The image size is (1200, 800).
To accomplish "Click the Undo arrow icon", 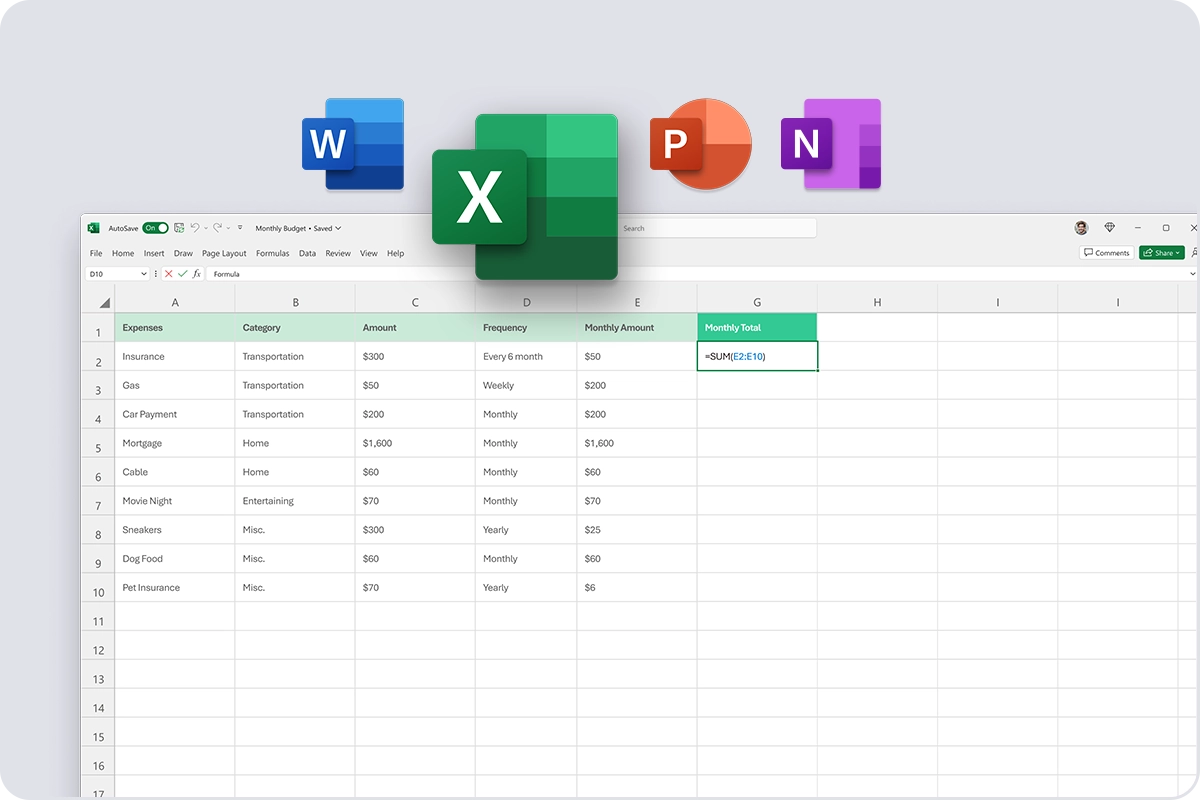I will [x=195, y=228].
